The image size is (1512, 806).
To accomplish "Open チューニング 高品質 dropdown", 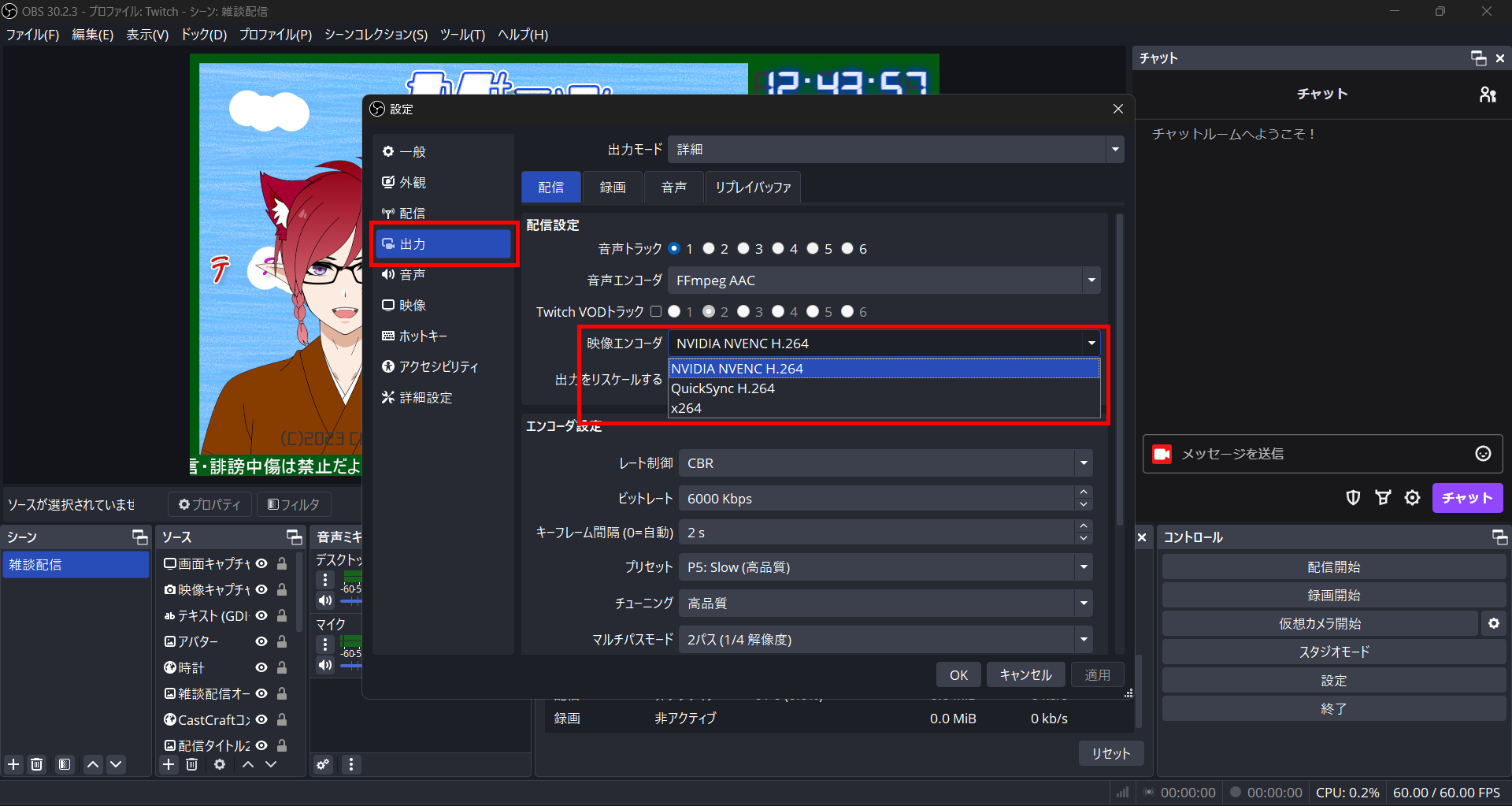I will click(886, 604).
